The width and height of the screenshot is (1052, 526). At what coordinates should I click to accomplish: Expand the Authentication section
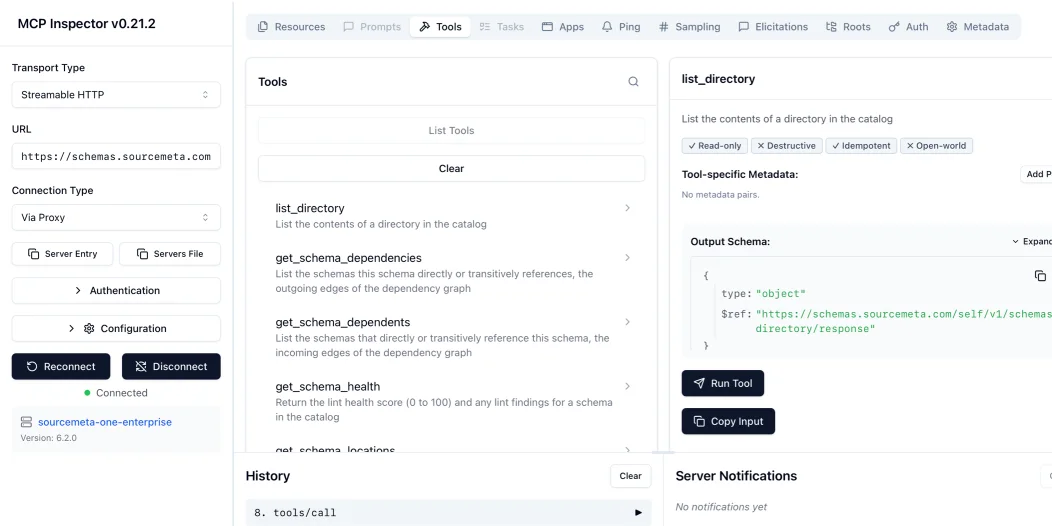(116, 291)
